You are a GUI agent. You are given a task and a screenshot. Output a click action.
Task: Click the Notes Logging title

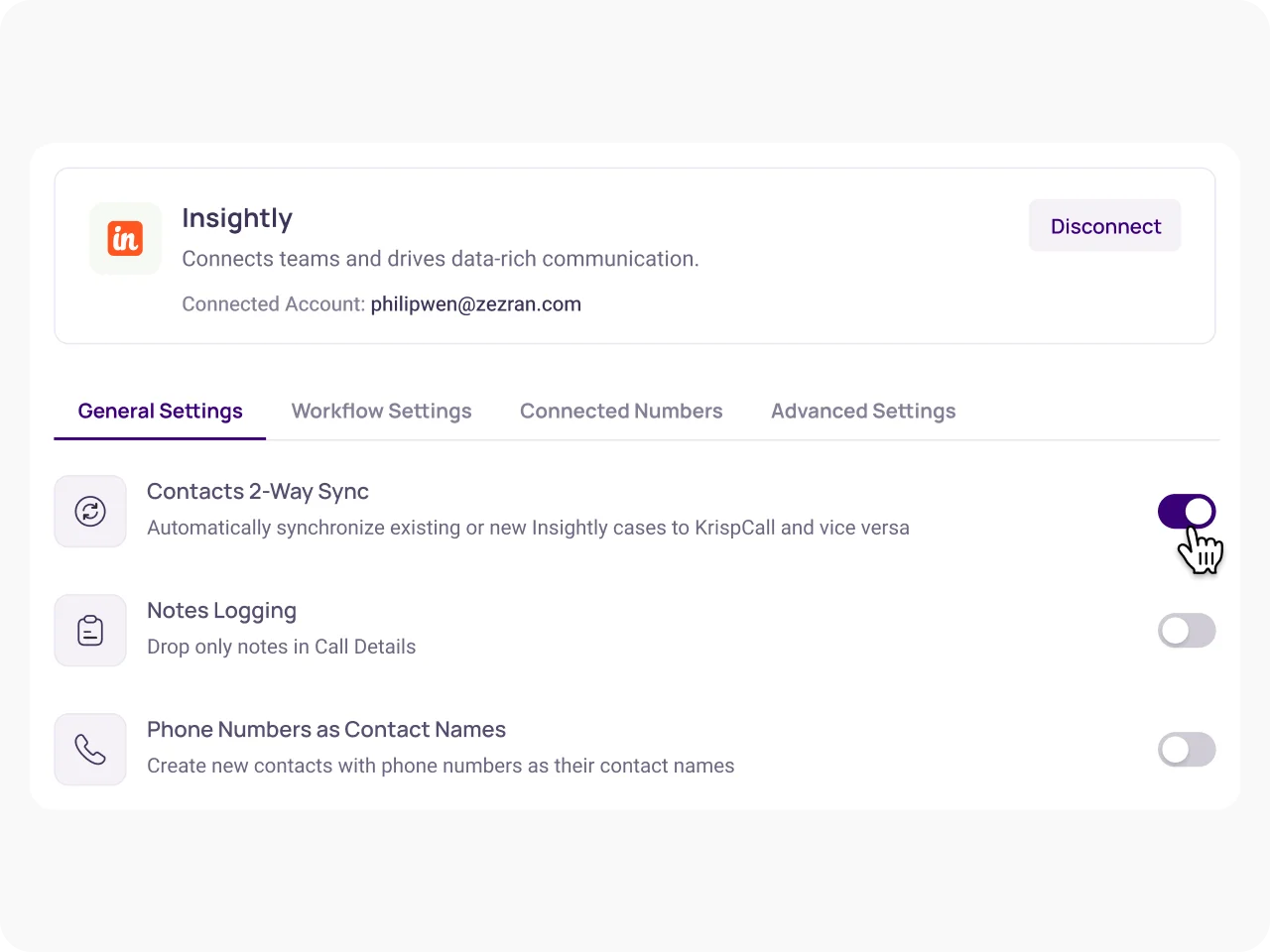(x=221, y=611)
